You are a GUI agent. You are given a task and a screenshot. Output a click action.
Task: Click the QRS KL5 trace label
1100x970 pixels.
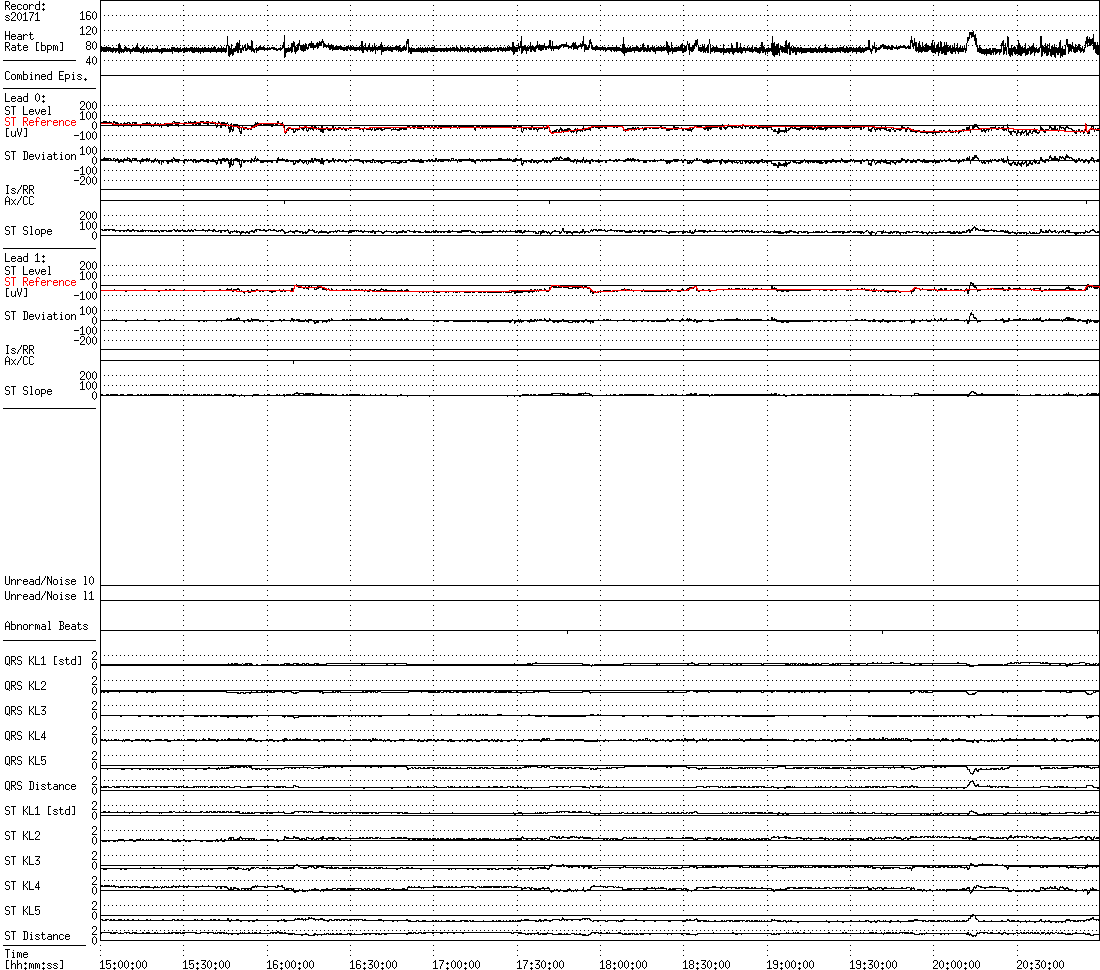pyautogui.click(x=25, y=761)
